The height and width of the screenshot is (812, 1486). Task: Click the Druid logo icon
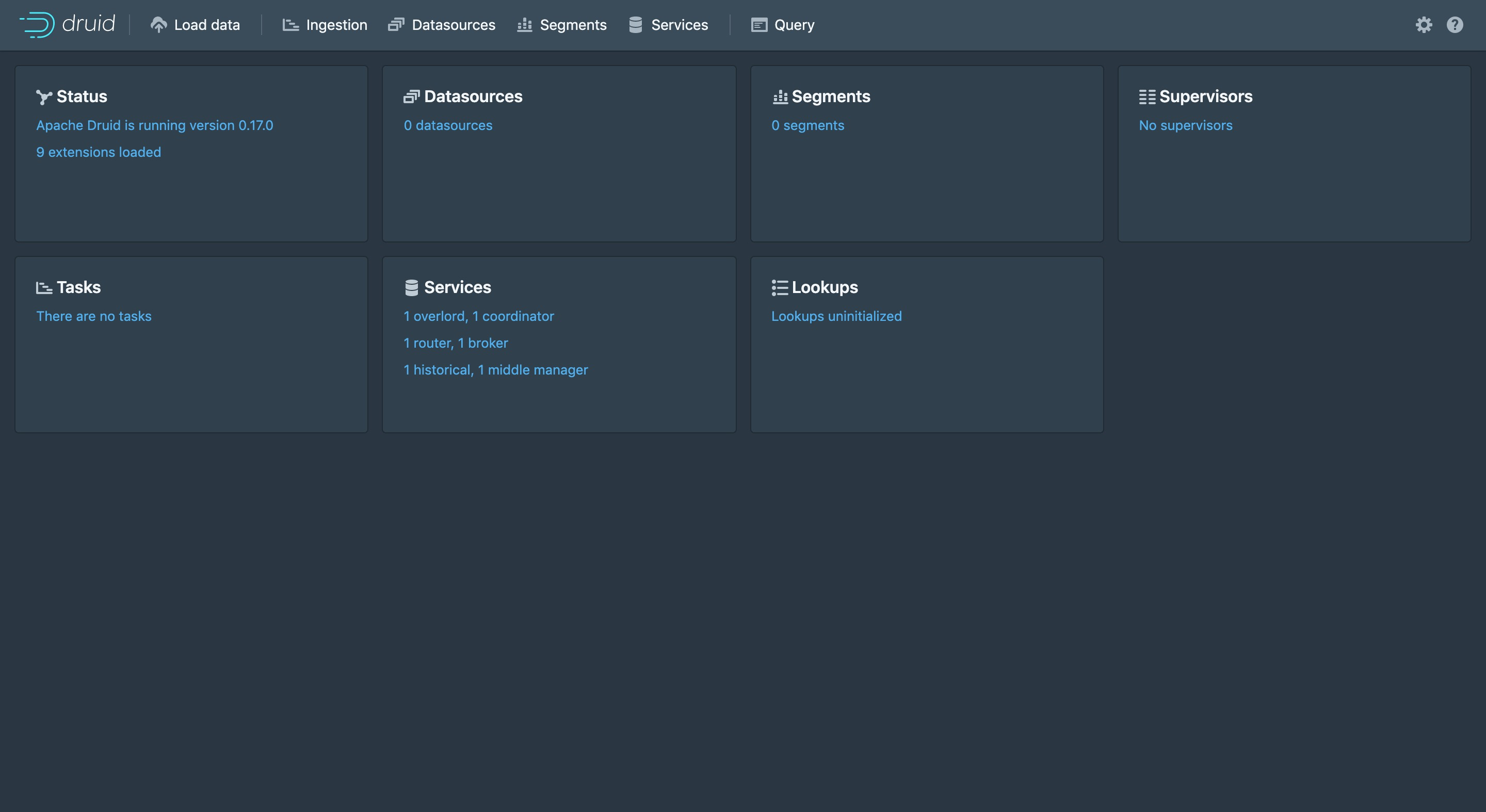click(x=36, y=24)
